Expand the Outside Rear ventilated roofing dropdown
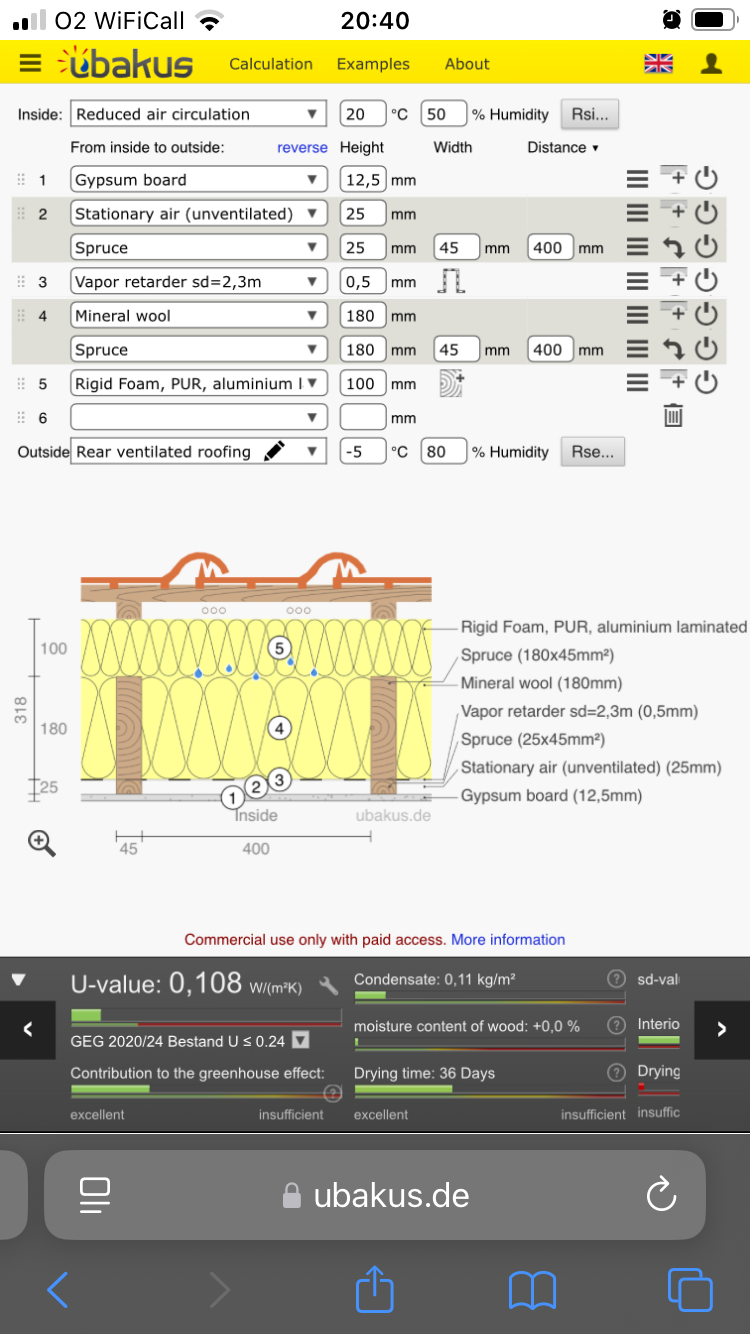The height and width of the screenshot is (1334, 750). (198, 452)
